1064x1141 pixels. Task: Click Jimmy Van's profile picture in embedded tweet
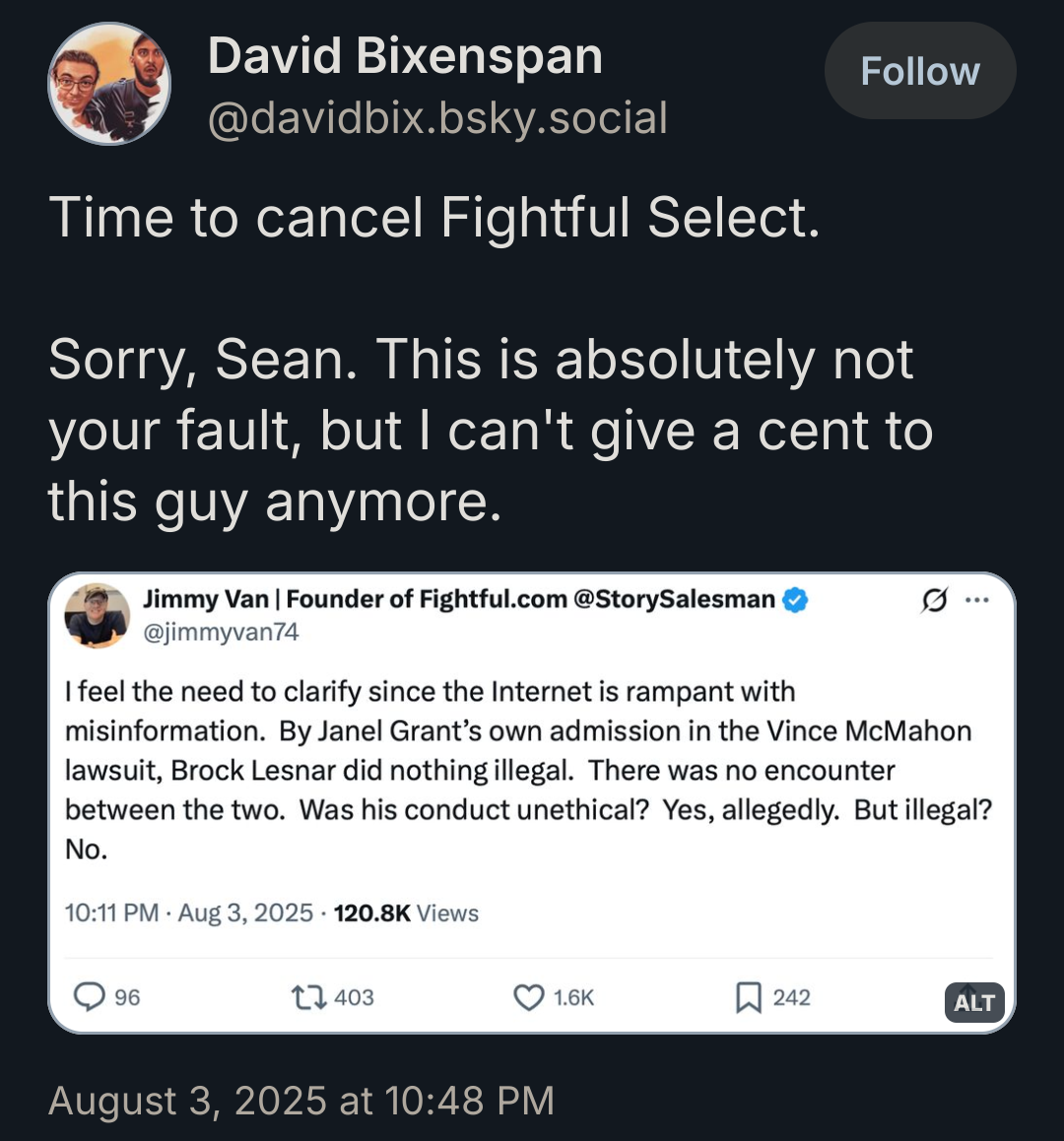[97, 615]
